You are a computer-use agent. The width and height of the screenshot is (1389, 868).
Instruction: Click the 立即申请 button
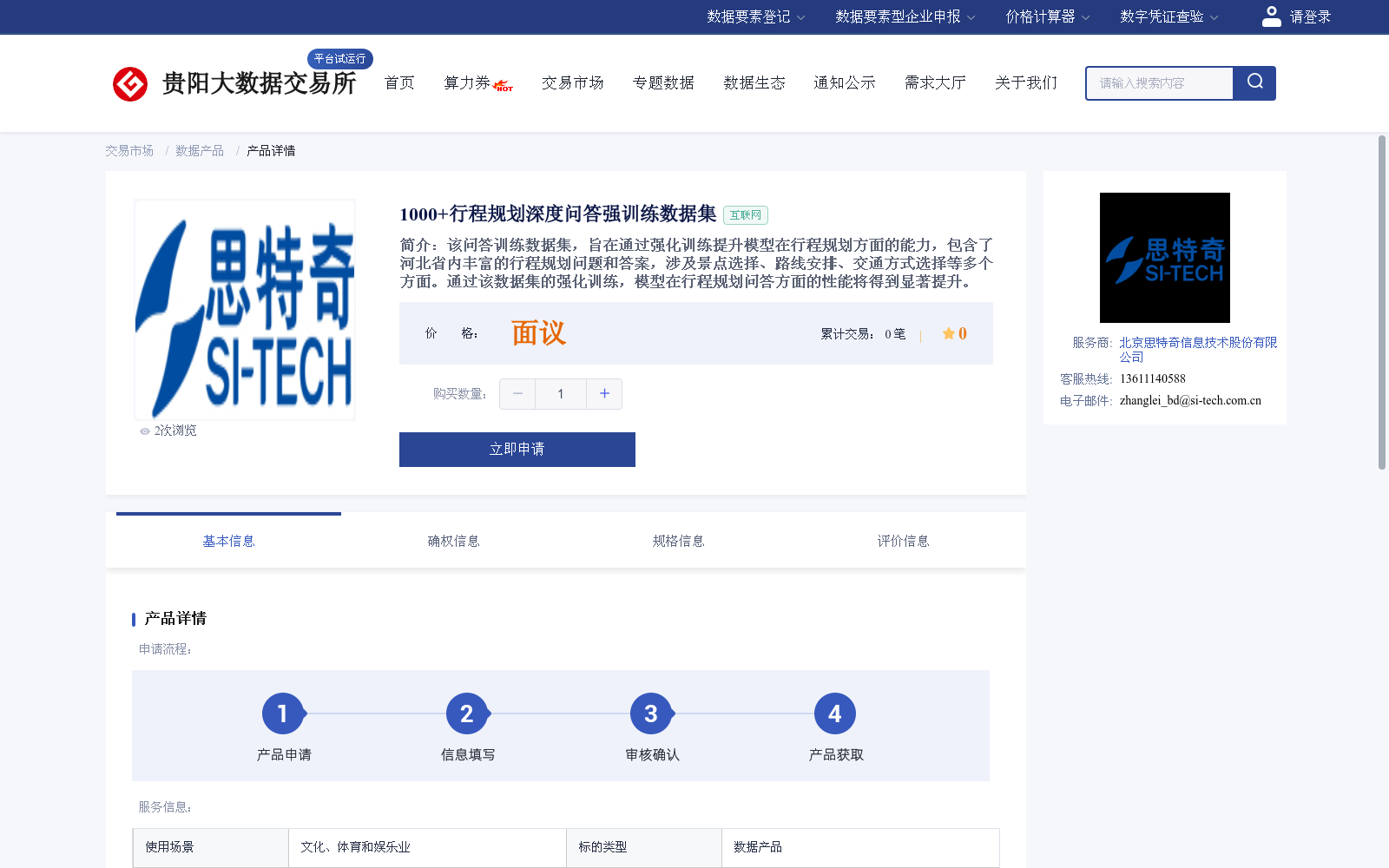(517, 450)
